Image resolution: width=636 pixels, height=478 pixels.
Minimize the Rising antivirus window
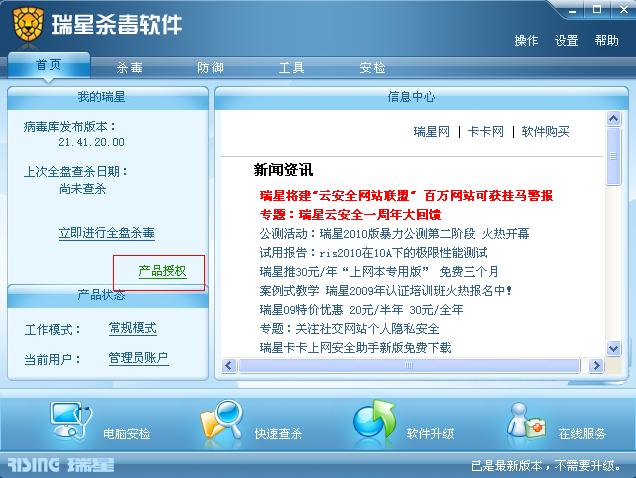pos(572,10)
